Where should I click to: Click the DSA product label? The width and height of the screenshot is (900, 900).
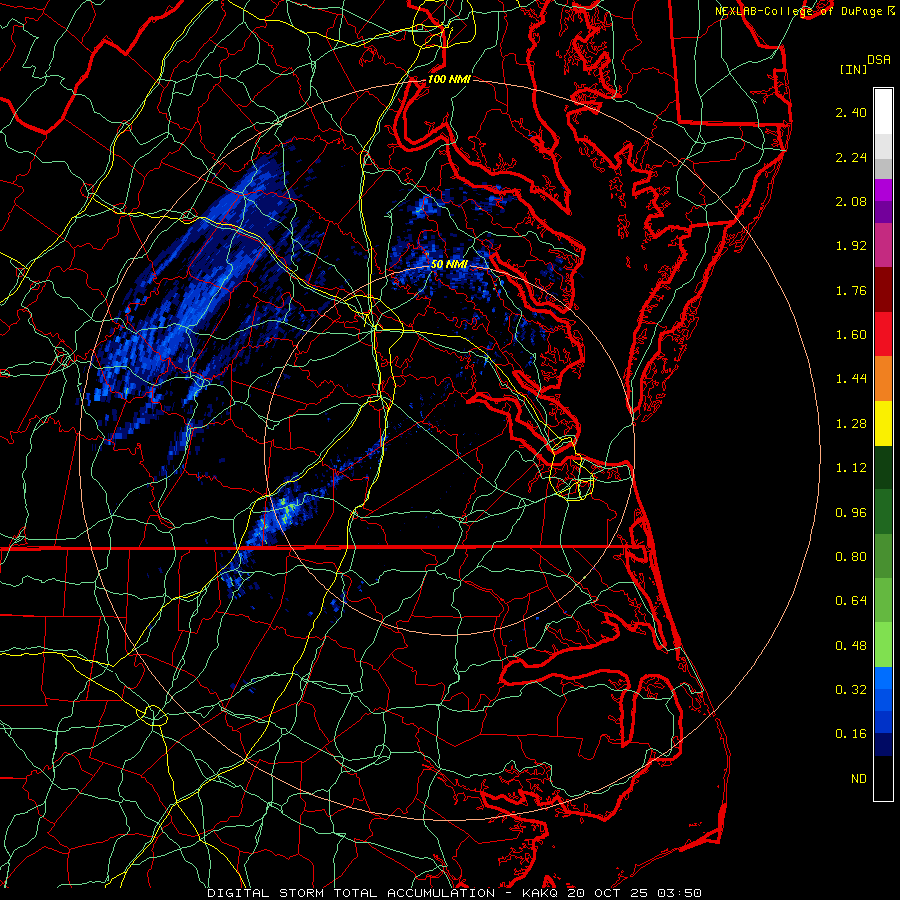(879, 60)
